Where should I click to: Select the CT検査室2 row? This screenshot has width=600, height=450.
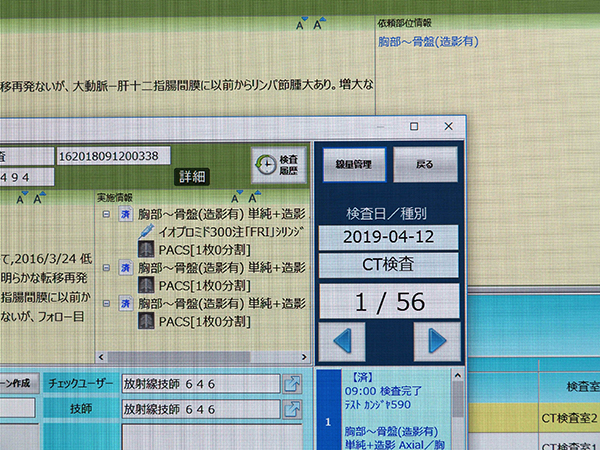click(x=568, y=416)
